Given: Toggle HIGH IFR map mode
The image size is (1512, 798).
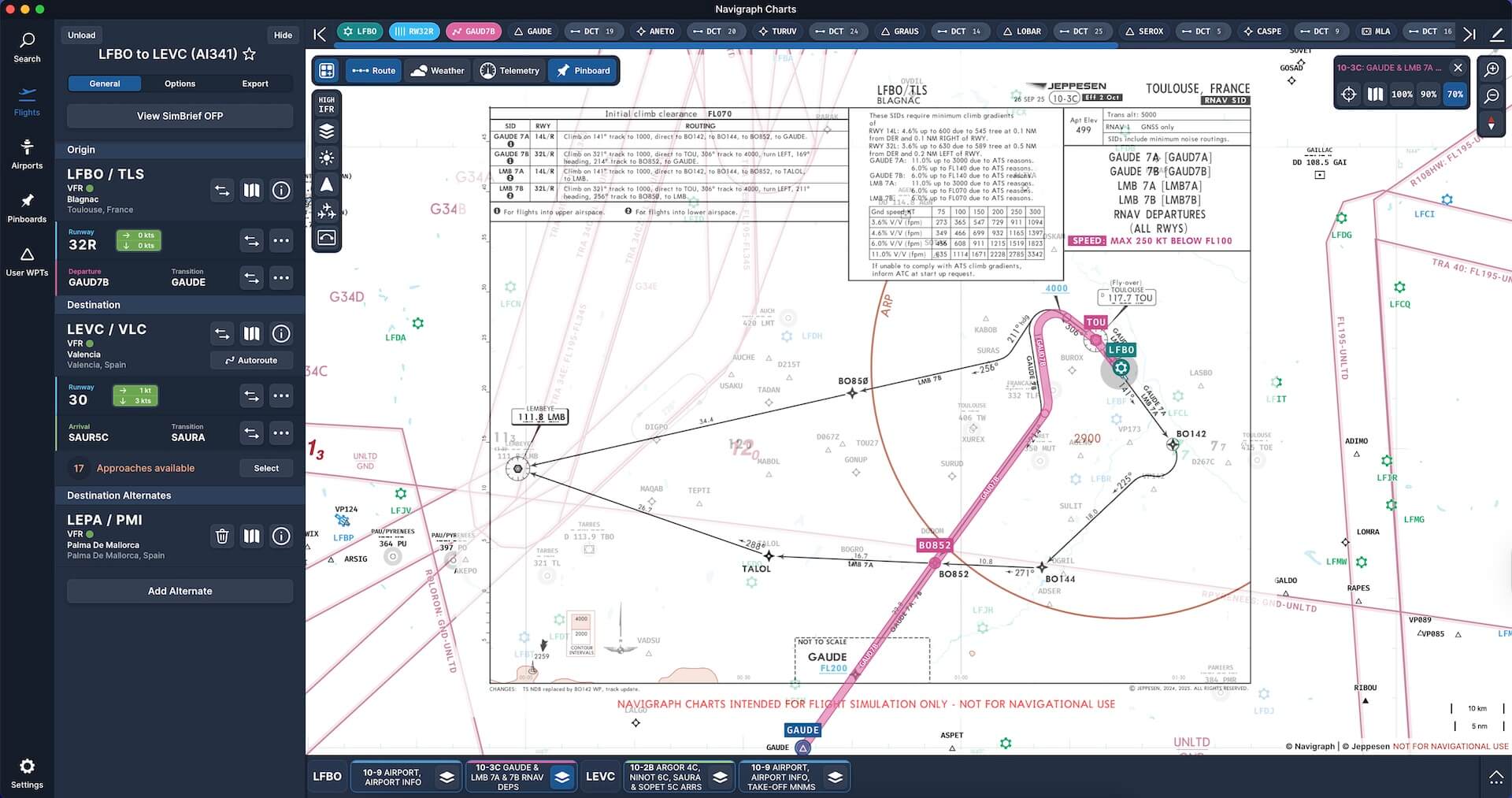Looking at the screenshot, I should 327,104.
